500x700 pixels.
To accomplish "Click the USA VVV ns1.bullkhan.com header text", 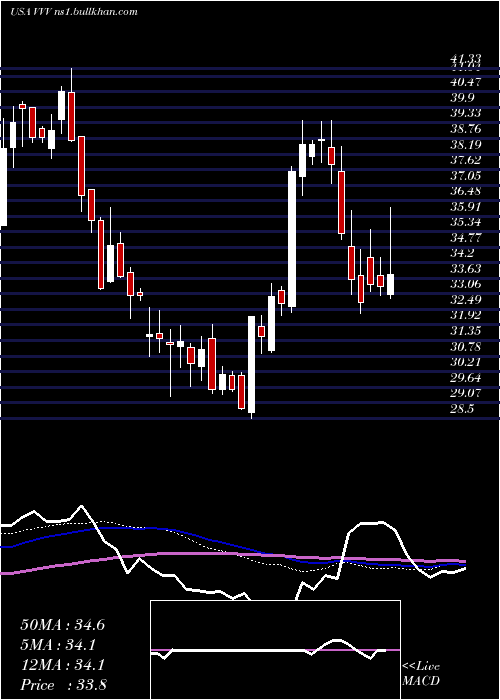I will [73, 12].
